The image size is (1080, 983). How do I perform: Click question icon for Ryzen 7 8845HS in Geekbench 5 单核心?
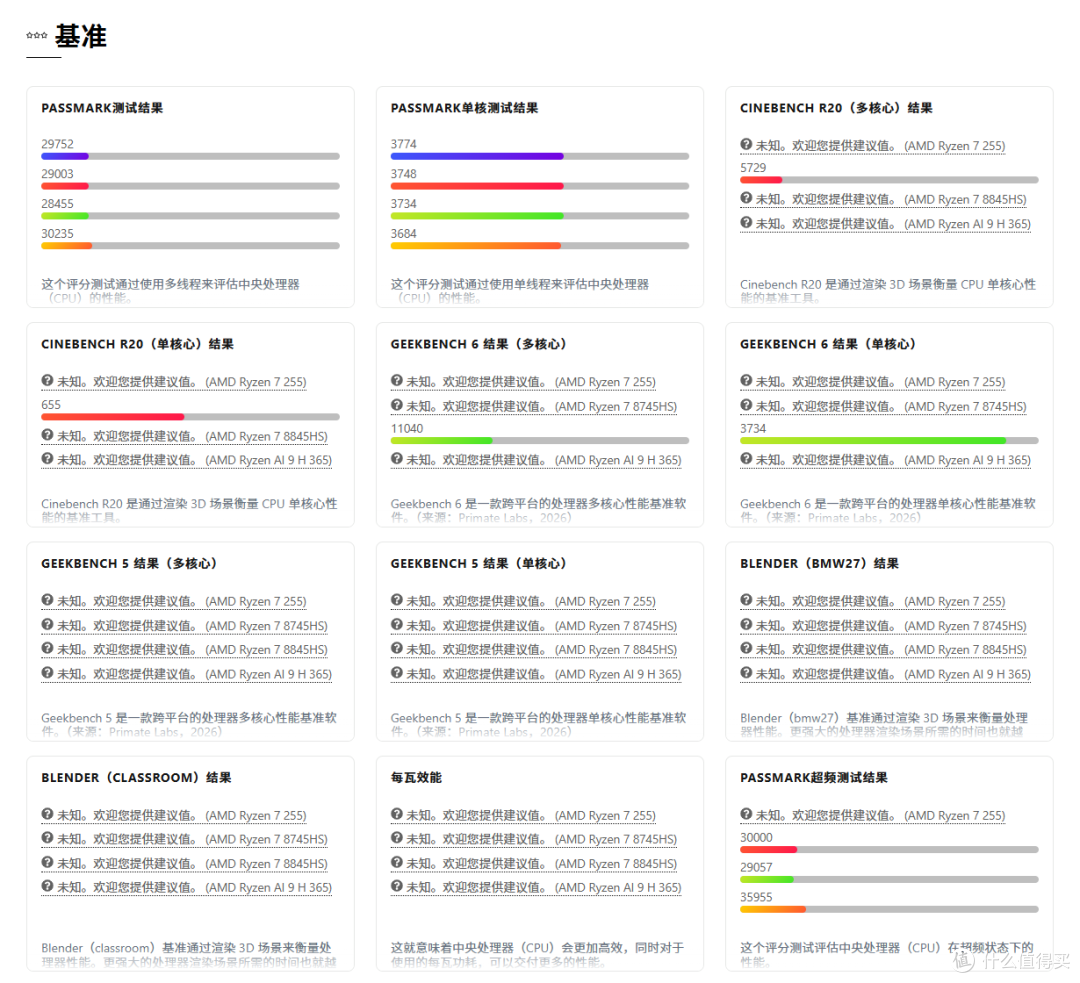(397, 649)
